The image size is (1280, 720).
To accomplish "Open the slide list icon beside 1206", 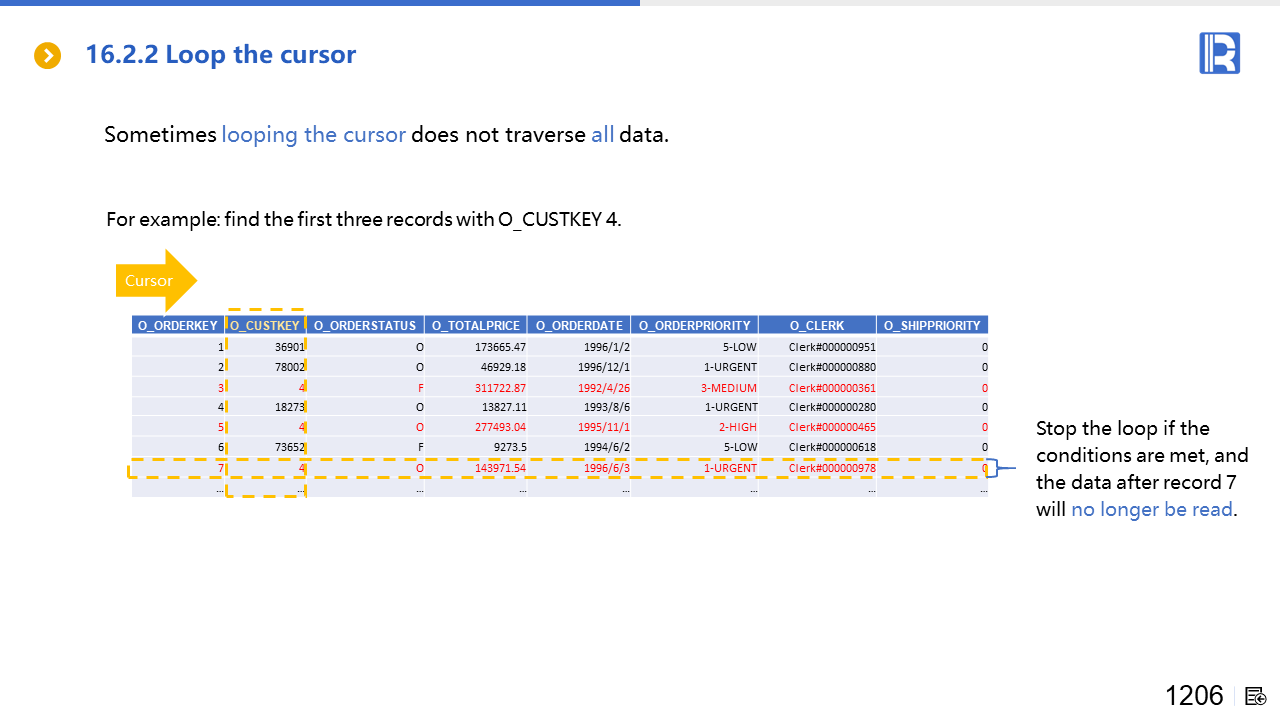I will 1256,696.
